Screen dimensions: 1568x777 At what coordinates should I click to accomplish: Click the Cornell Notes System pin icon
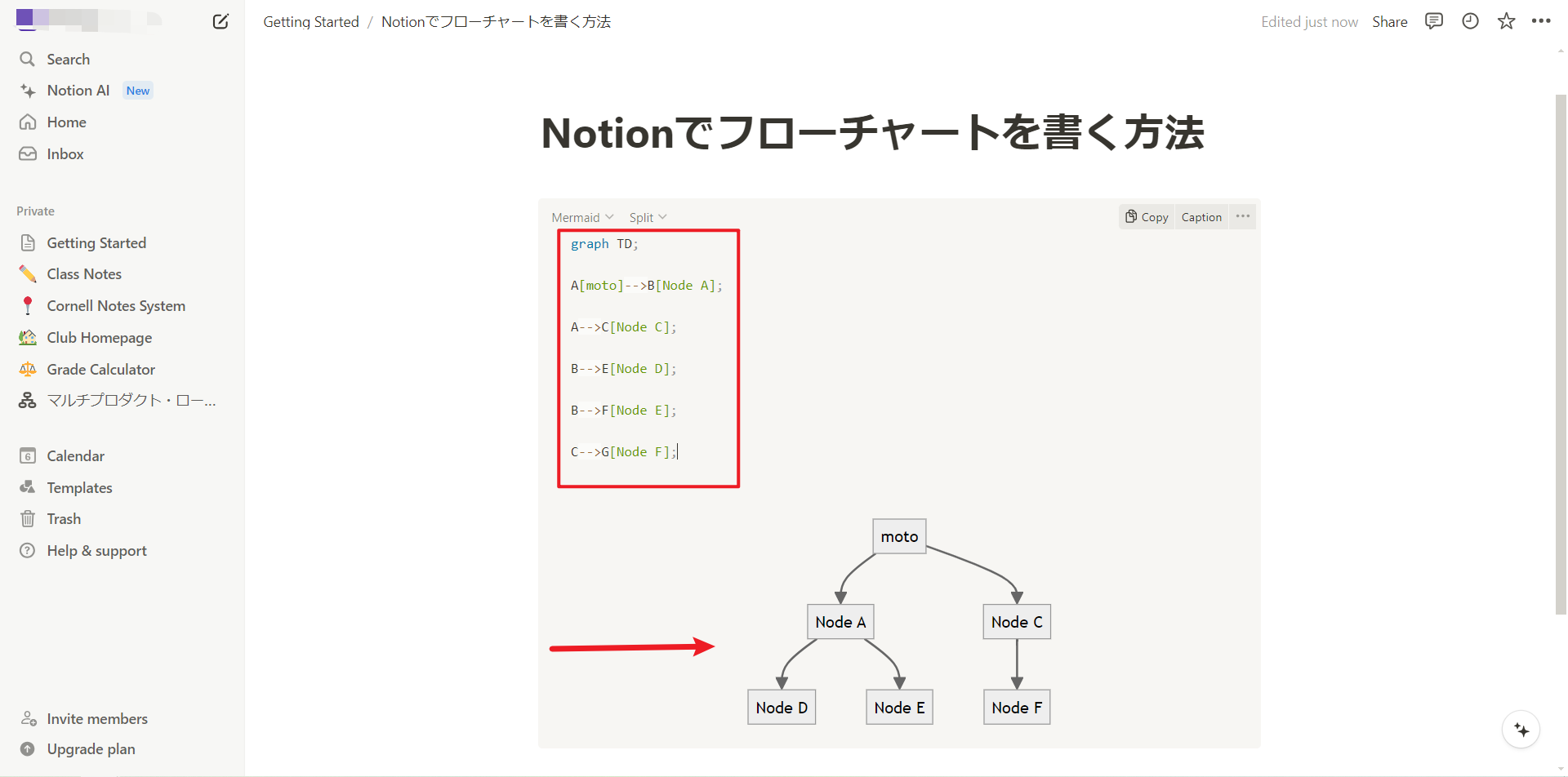tap(28, 306)
